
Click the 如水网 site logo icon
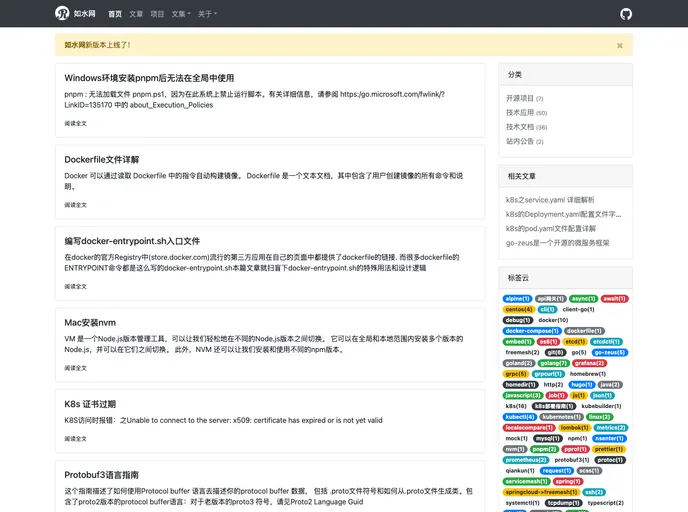(x=62, y=14)
